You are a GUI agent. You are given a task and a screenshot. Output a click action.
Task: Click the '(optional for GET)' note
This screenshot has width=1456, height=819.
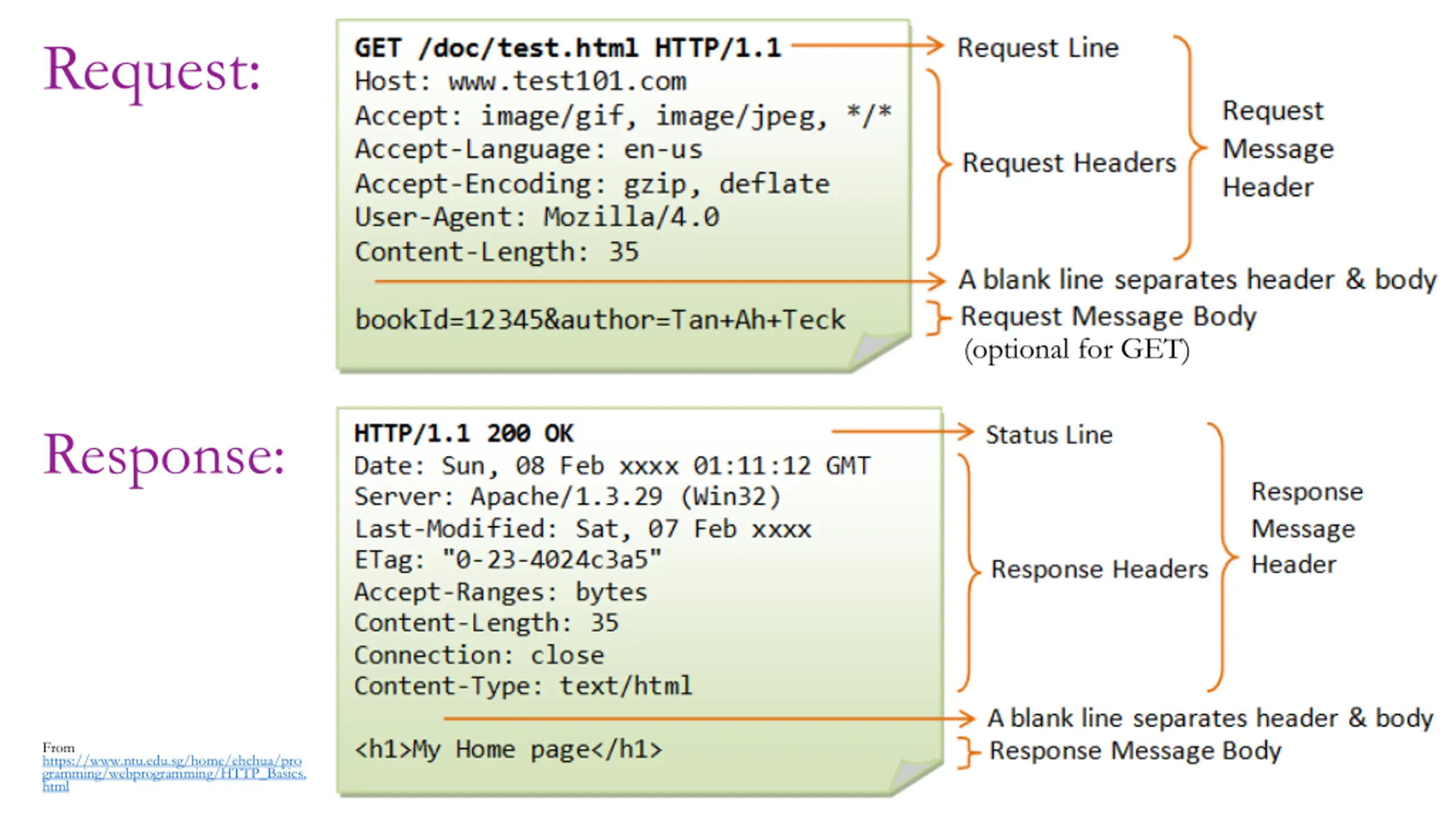tap(1076, 349)
